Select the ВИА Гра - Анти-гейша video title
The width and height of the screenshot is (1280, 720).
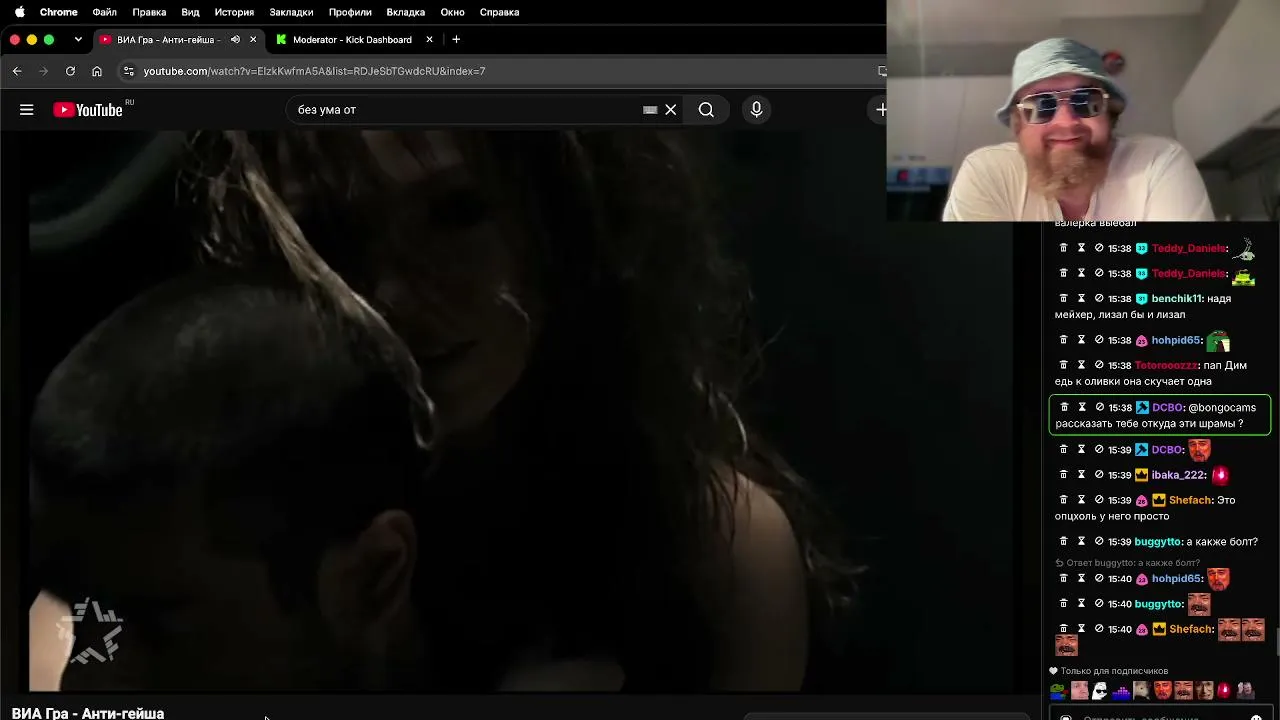pos(88,713)
